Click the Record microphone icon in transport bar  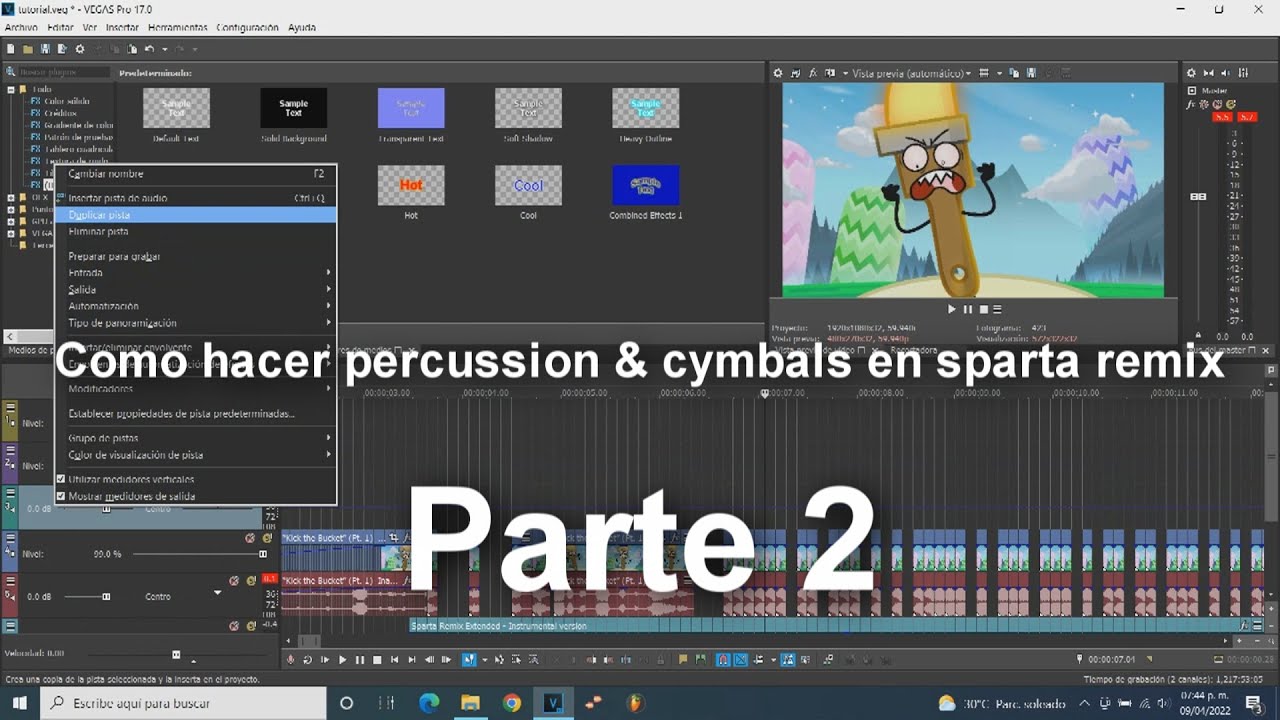[291, 659]
